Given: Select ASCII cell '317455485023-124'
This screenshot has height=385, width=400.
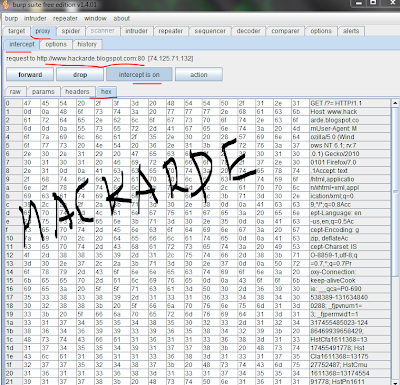Looking at the screenshot, I should point(349,323).
